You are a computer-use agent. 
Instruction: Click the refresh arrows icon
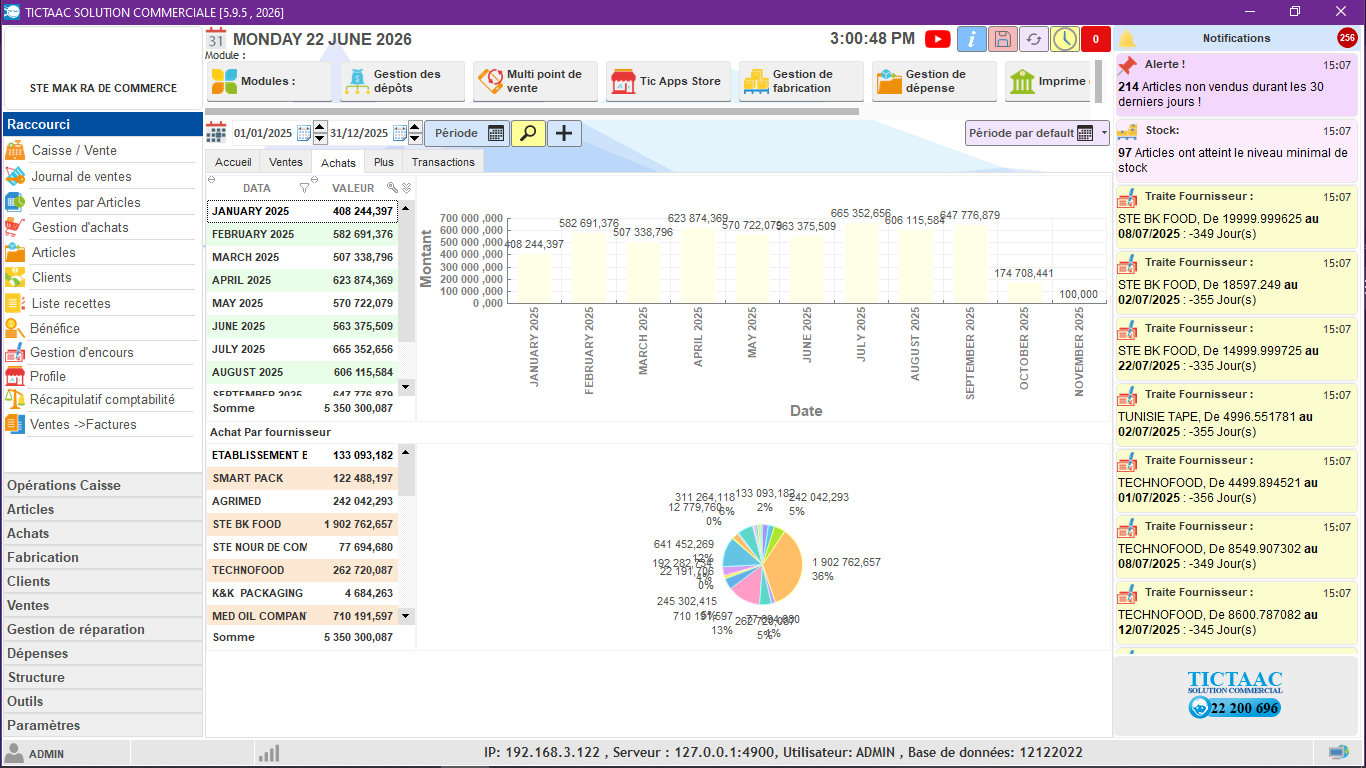[1034, 39]
